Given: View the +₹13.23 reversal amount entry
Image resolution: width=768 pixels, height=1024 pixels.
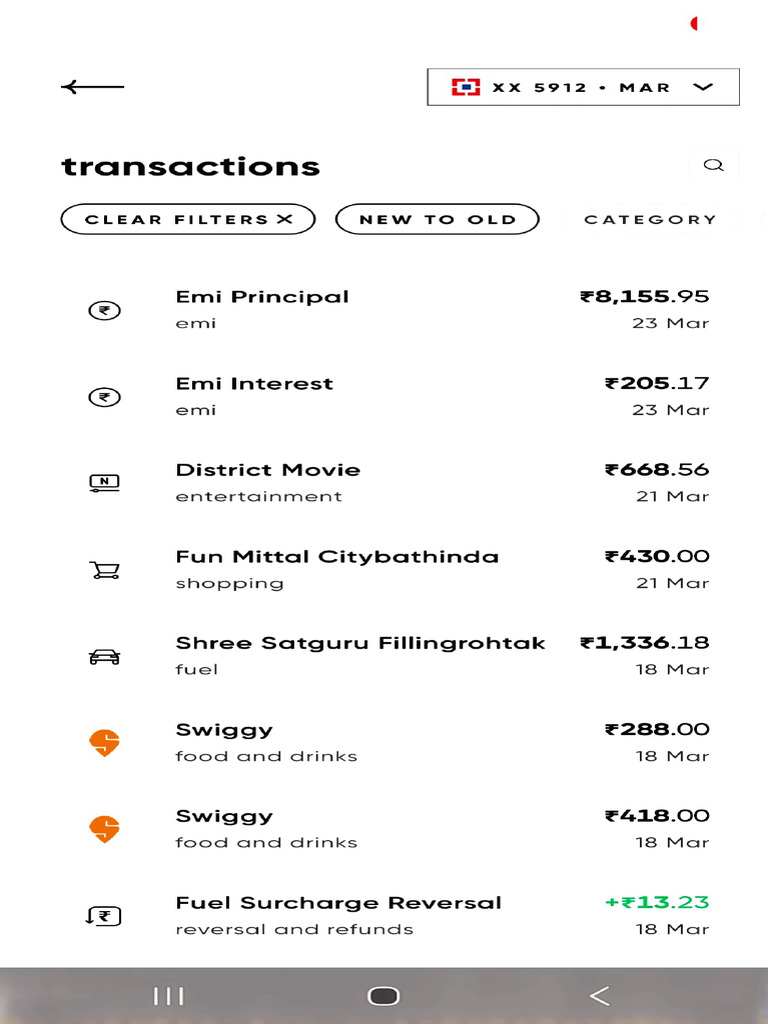Looking at the screenshot, I should [x=656, y=903].
